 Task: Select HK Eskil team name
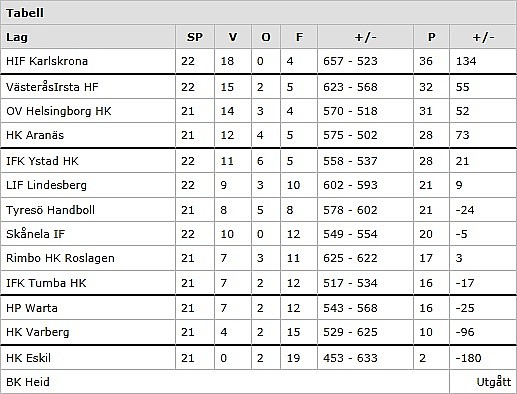[x=28, y=358]
